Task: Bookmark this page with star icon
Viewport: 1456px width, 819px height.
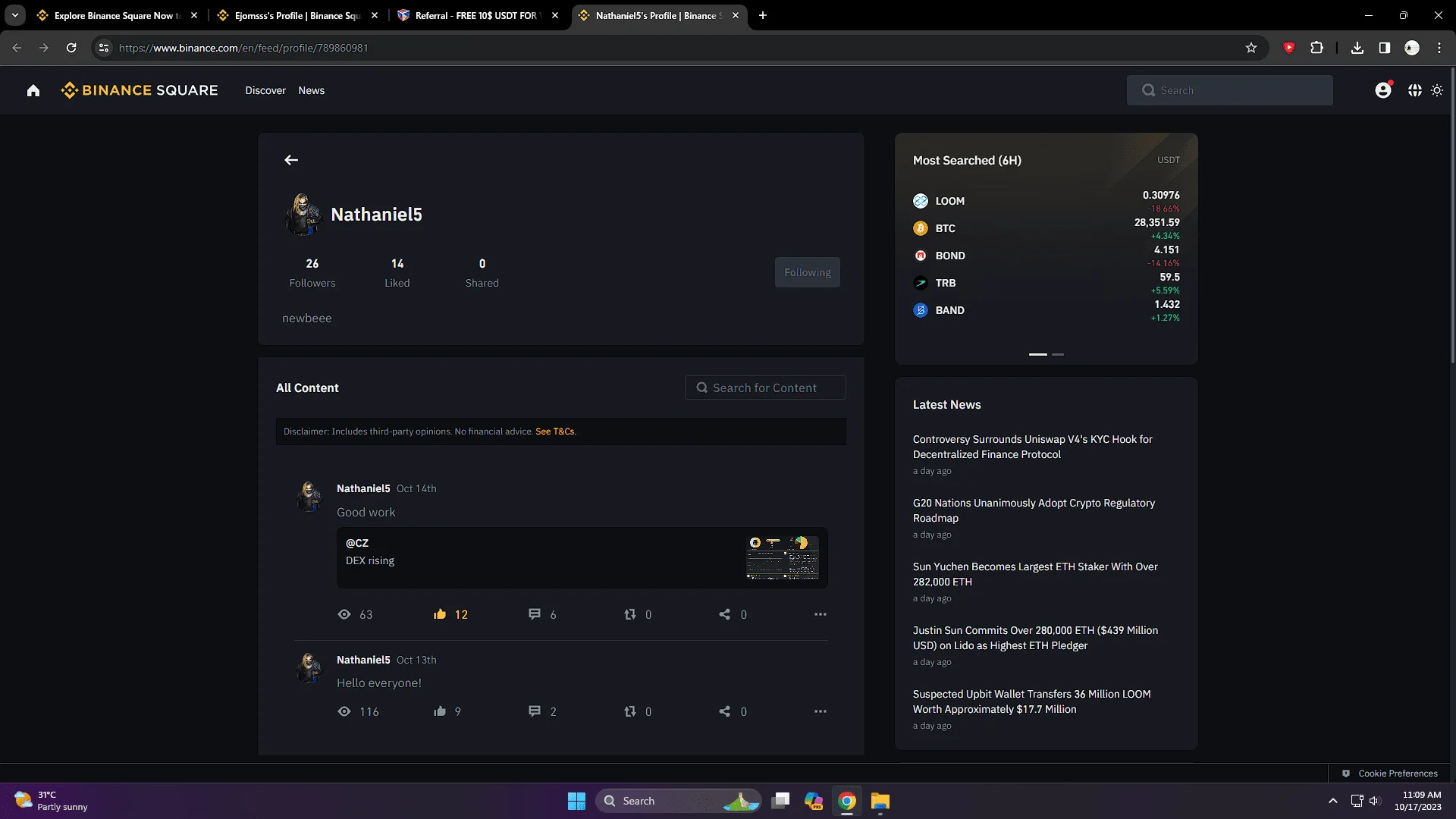Action: click(1251, 48)
